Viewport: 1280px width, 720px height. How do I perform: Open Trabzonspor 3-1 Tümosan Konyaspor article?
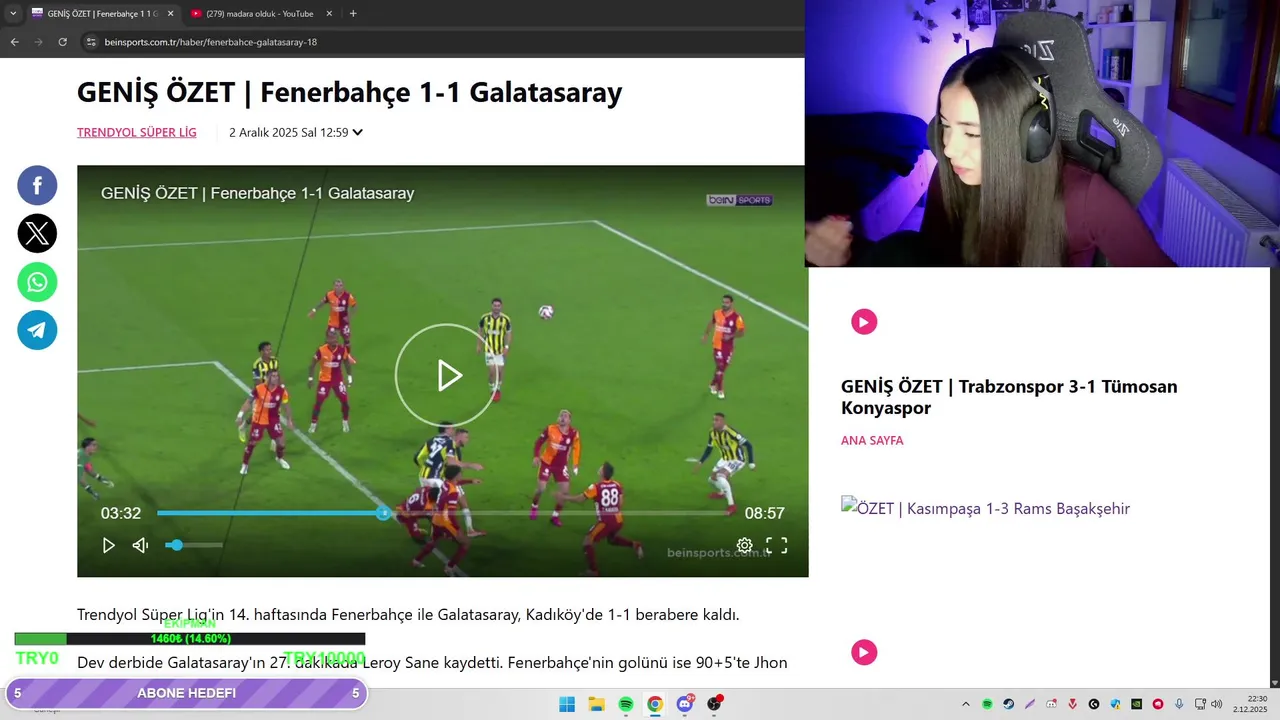point(1009,397)
